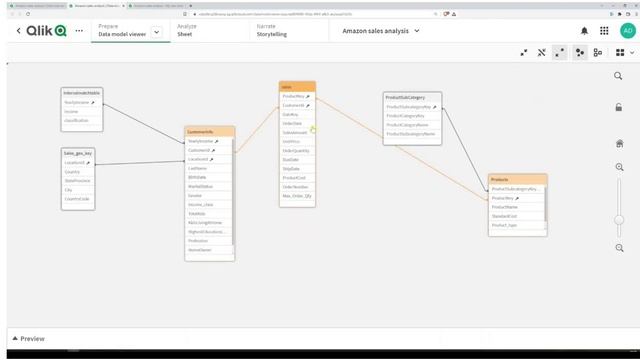640x360 pixels.
Task: Click ProductSubcategoryName field in ProductSubCategory
Action: coord(412,134)
